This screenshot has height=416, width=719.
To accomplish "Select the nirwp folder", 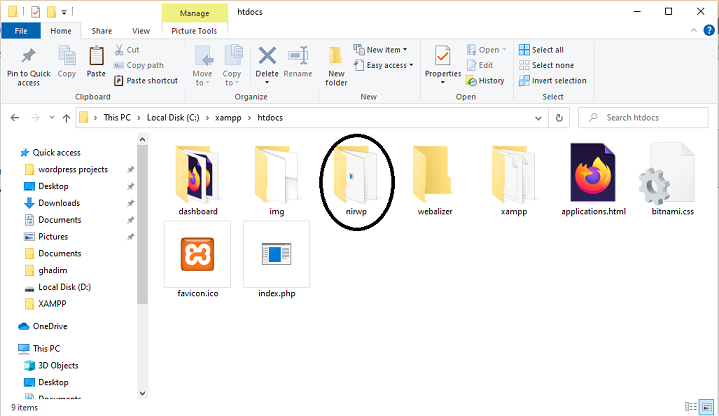I will tap(356, 180).
